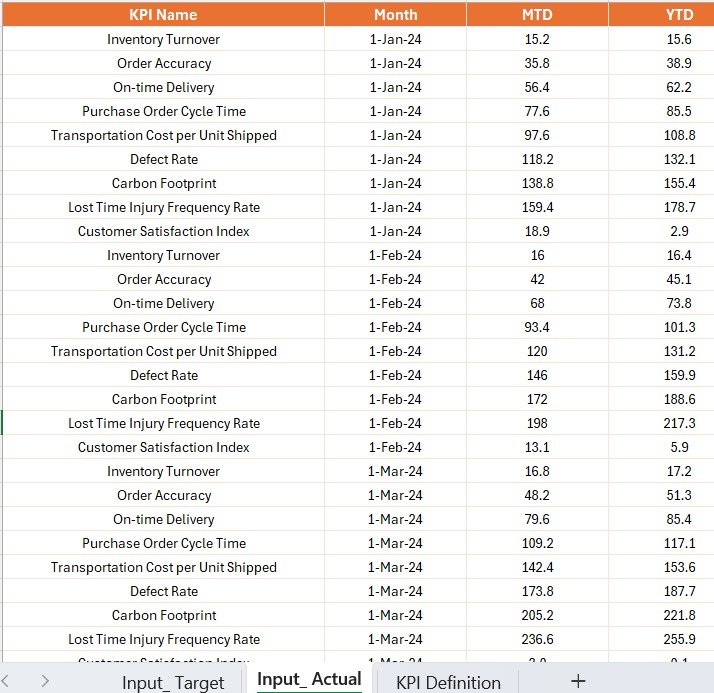714x693 pixels.
Task: Select MTD value 18.9
Action: [537, 231]
